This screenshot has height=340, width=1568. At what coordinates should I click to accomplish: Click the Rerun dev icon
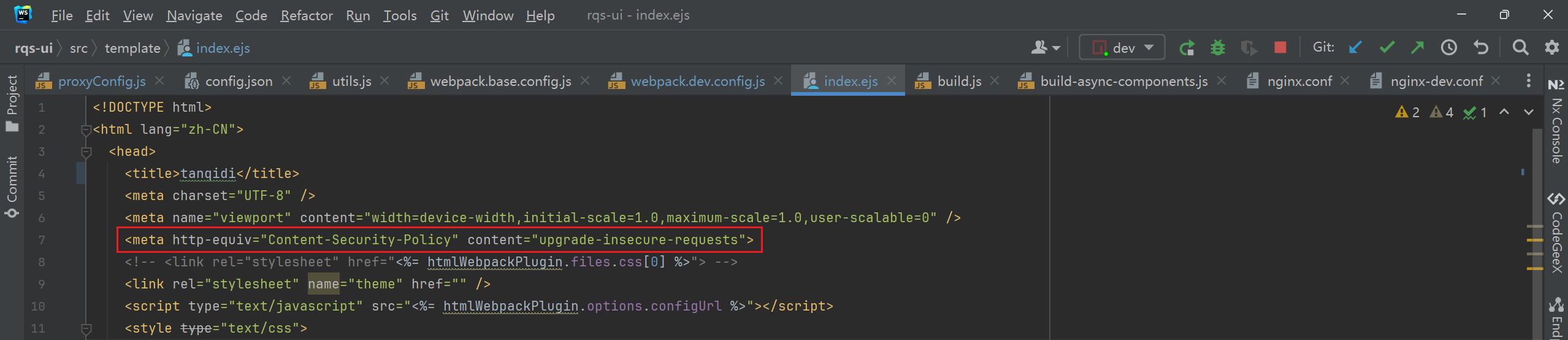tap(1187, 47)
